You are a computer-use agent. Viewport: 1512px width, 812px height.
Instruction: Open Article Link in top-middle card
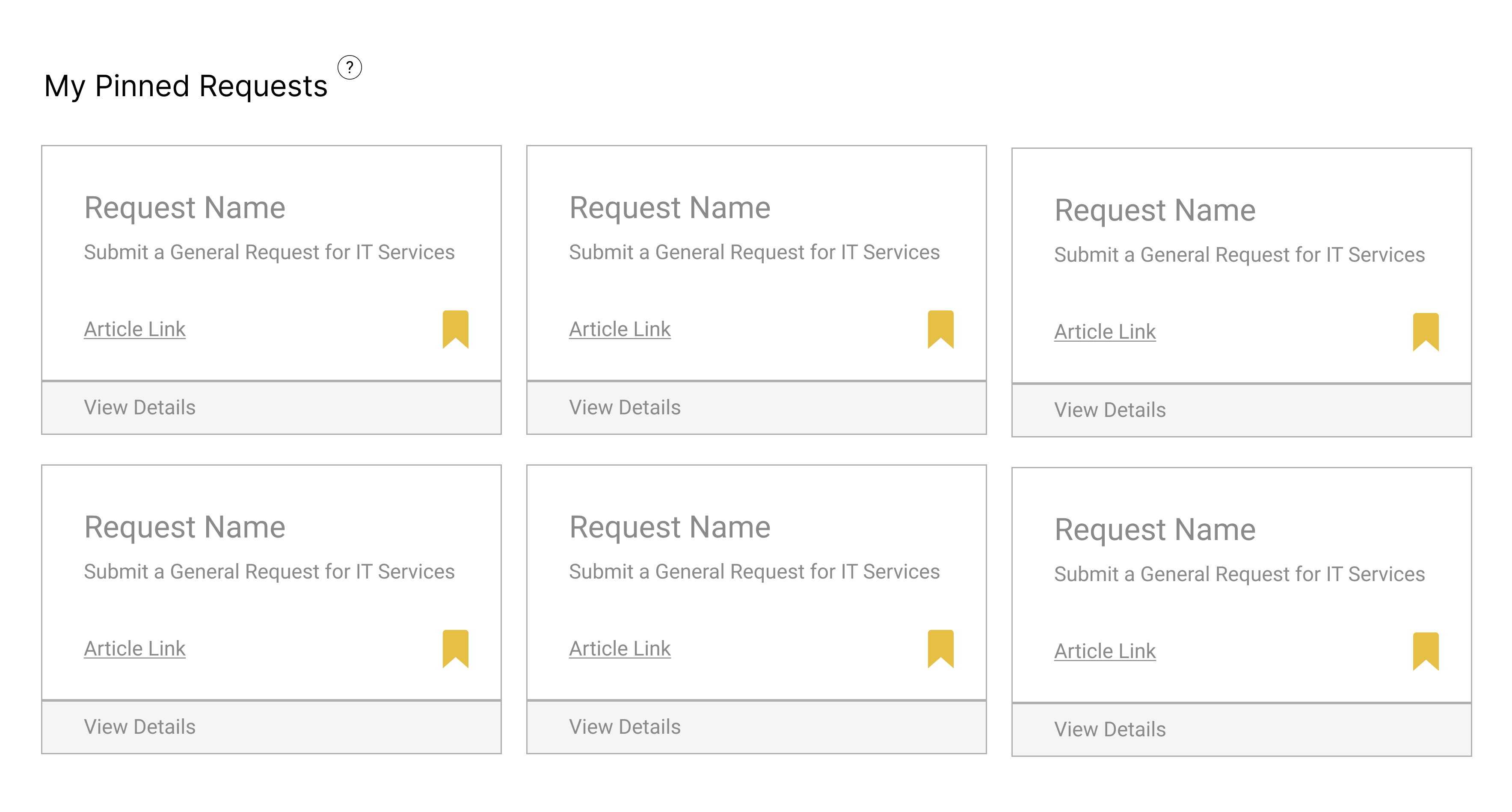tap(620, 329)
